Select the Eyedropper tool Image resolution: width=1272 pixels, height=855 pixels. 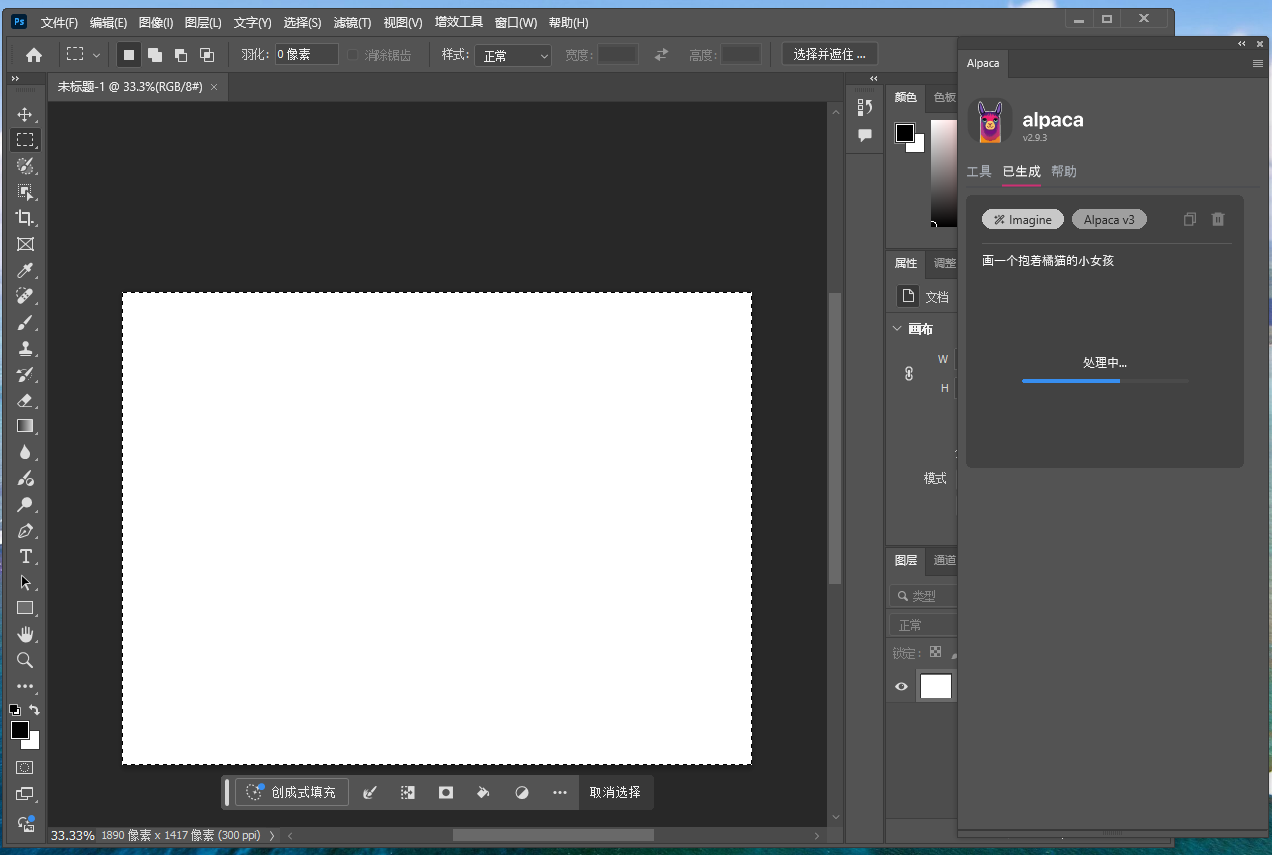pos(25,270)
